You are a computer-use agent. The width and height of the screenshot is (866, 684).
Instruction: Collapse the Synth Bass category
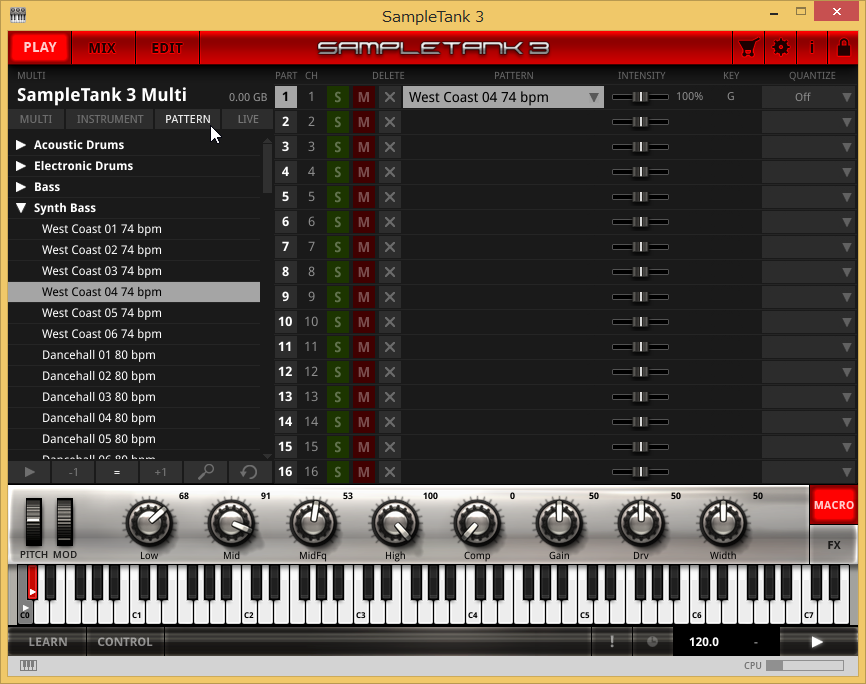[x=21, y=208]
